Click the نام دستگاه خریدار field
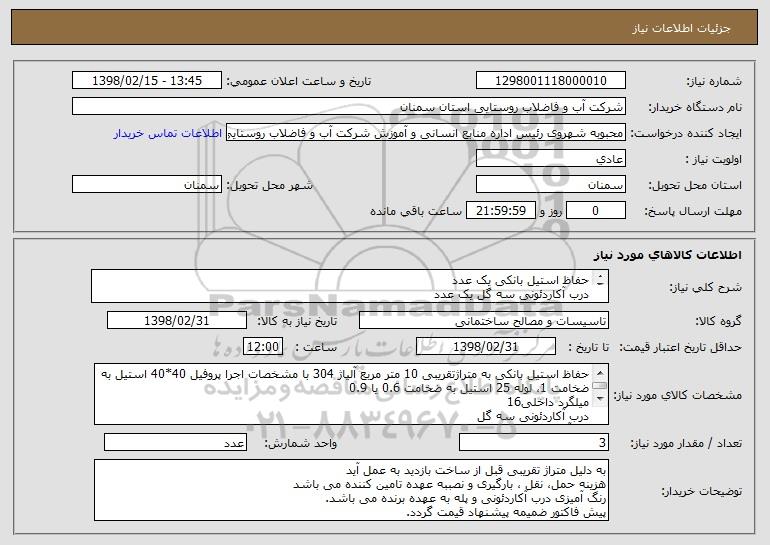 (x=349, y=107)
